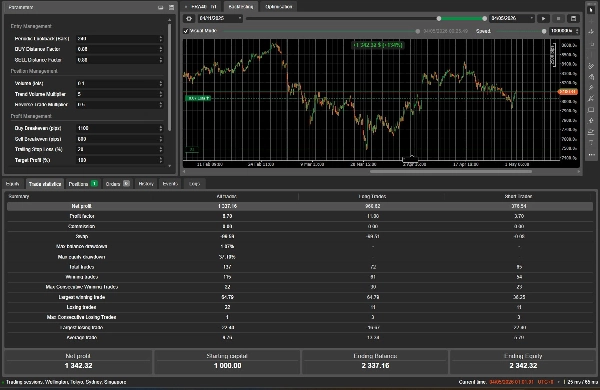The width and height of the screenshot is (600, 390).
Task: Switch to the Optimization tab
Action: [x=279, y=7]
